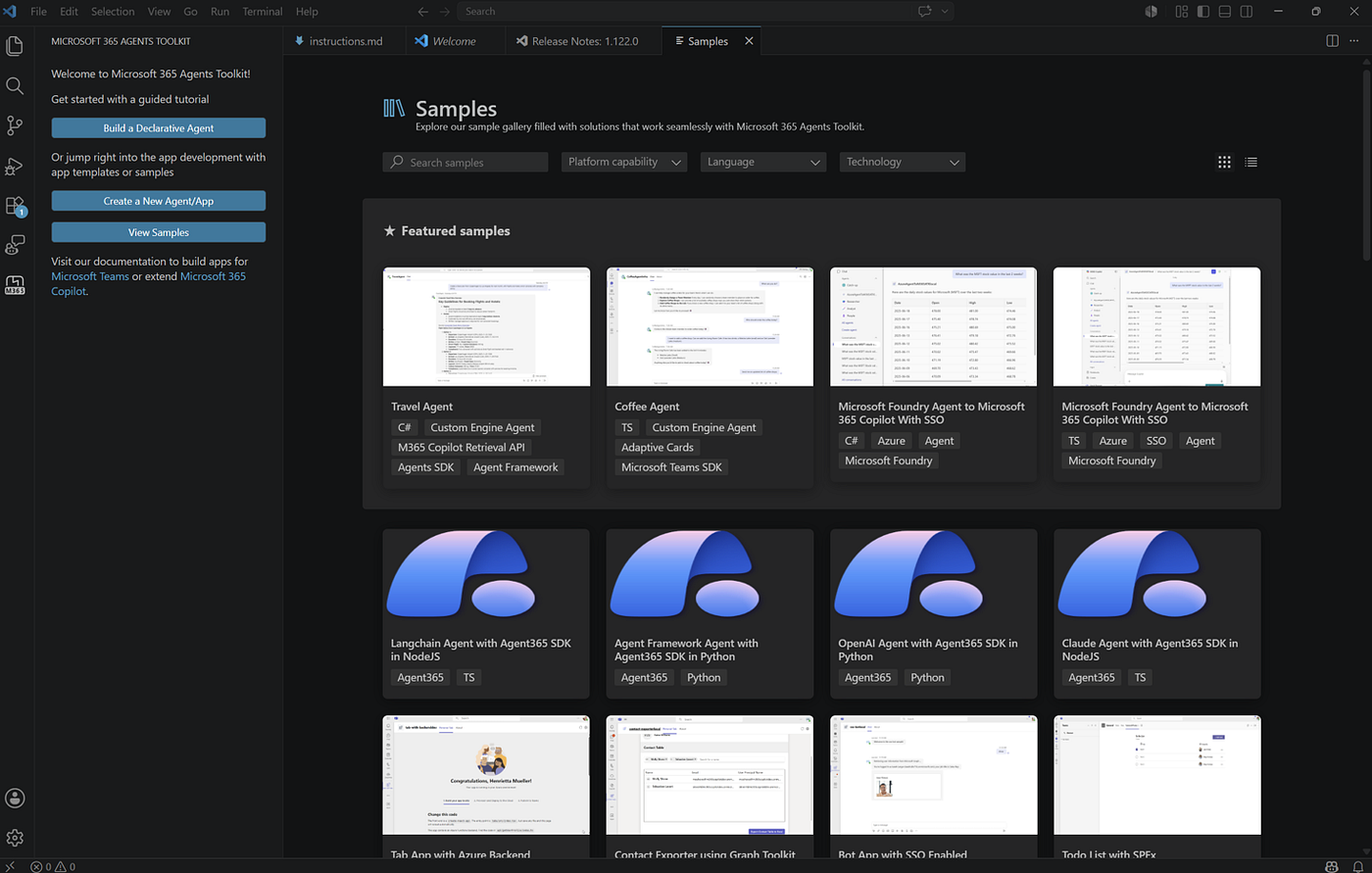Image resolution: width=1372 pixels, height=873 pixels.
Task: Open the Accounts icon in activity bar
Action: coord(15,799)
